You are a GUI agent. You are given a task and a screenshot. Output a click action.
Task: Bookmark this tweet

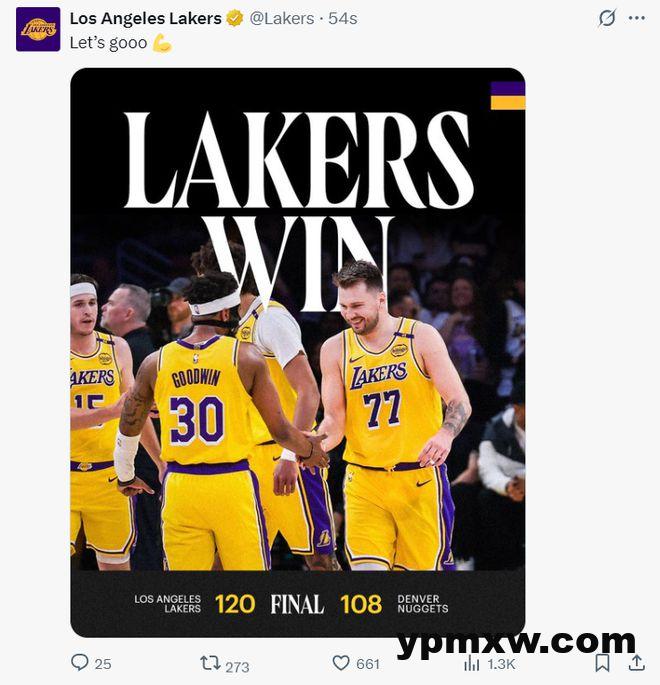point(602,663)
